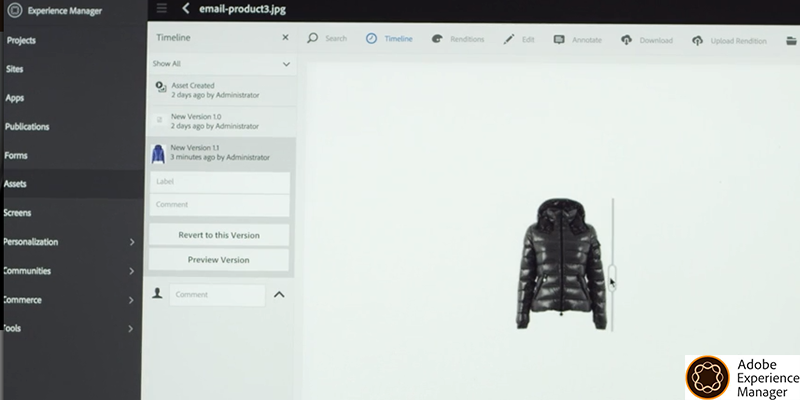Expand the Communities submenu arrow
This screenshot has height=400, width=800.
(132, 271)
